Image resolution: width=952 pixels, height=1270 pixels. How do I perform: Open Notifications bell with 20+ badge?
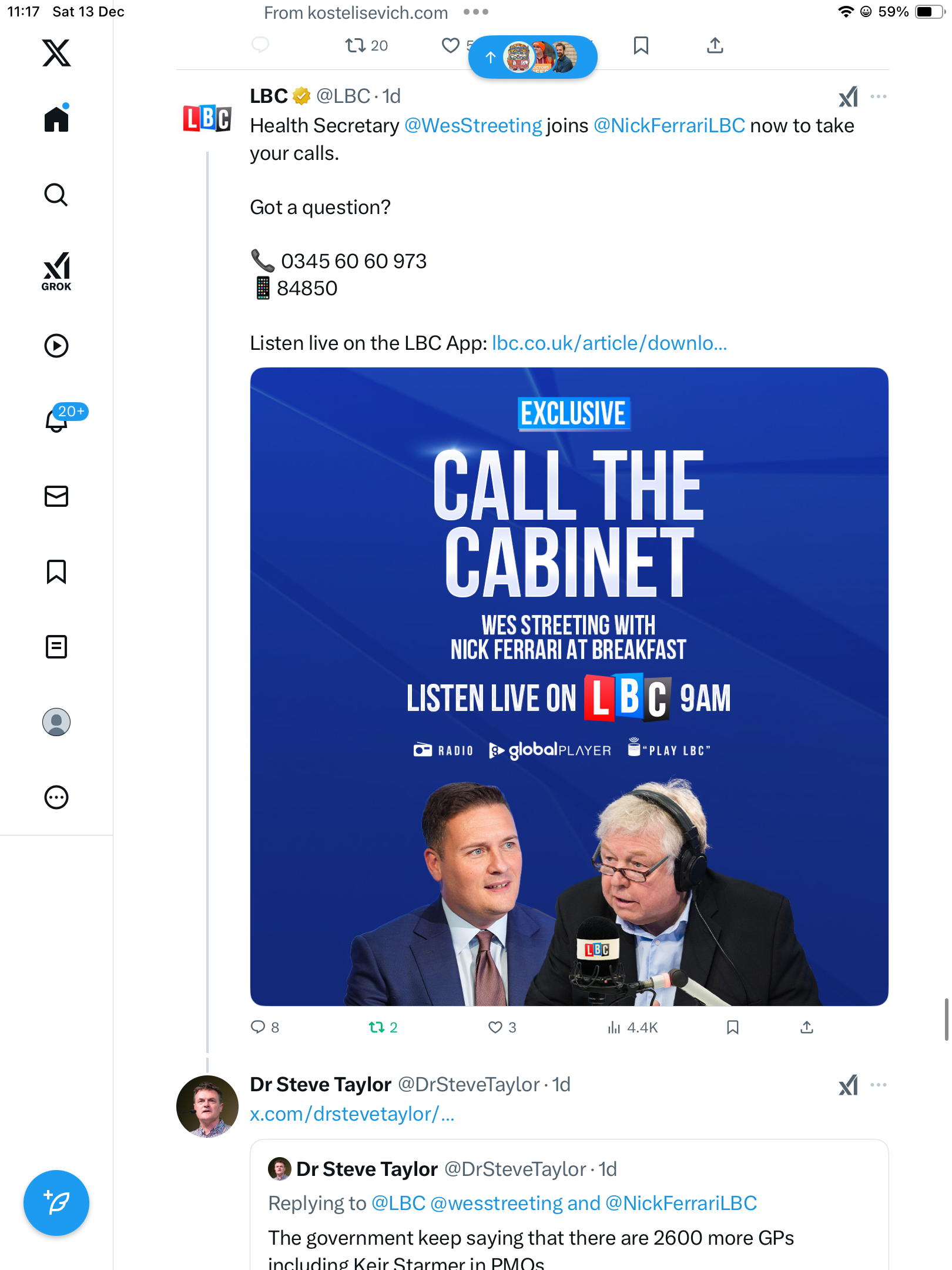56,420
